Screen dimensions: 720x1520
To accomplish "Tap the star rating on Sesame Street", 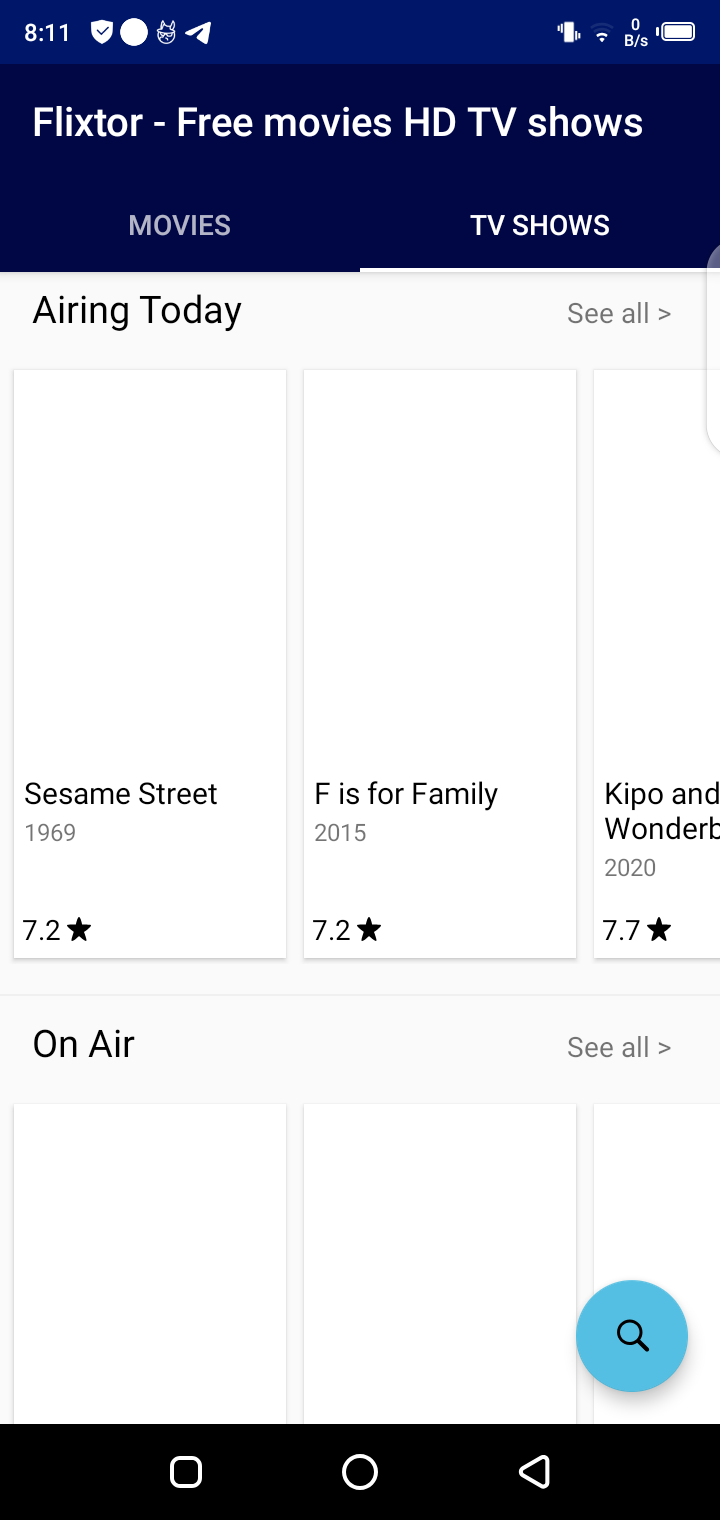I will (x=58, y=931).
